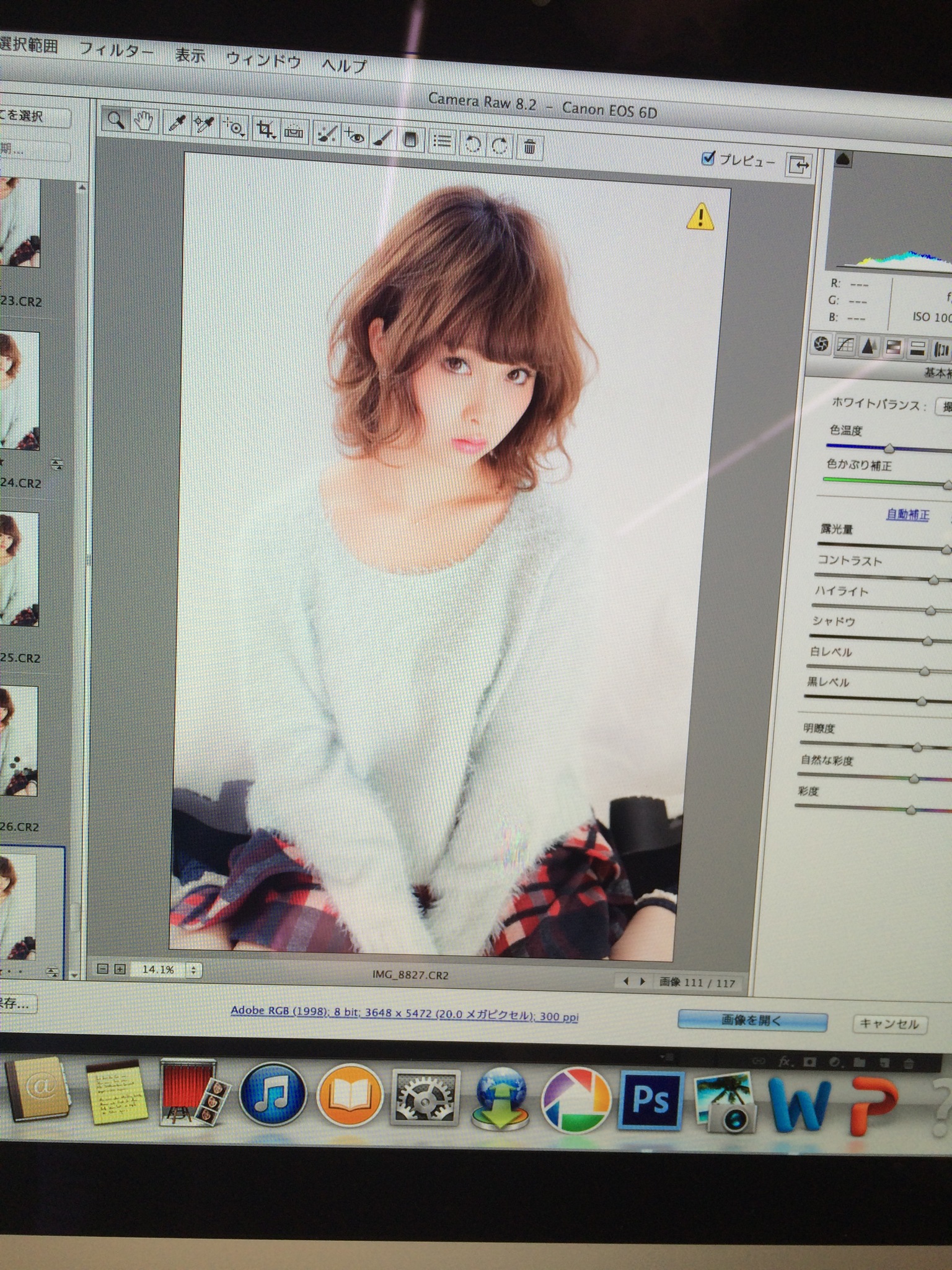Rotate image 90 degrees clockwise
Image resolution: width=952 pixels, height=1270 pixels.
pos(500,146)
